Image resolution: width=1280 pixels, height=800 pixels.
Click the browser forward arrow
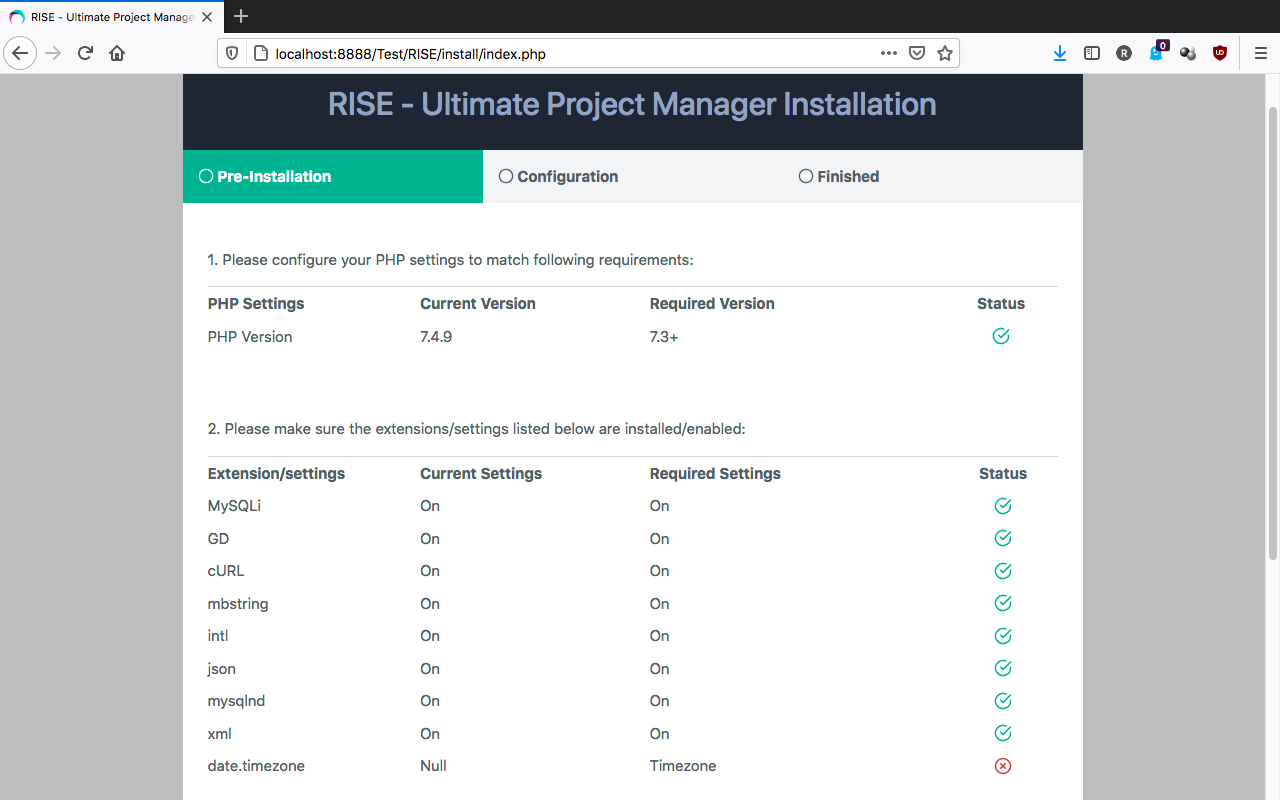coord(54,53)
